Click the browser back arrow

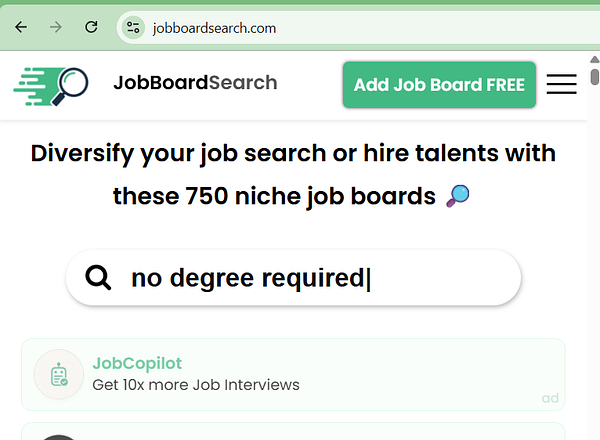21,28
